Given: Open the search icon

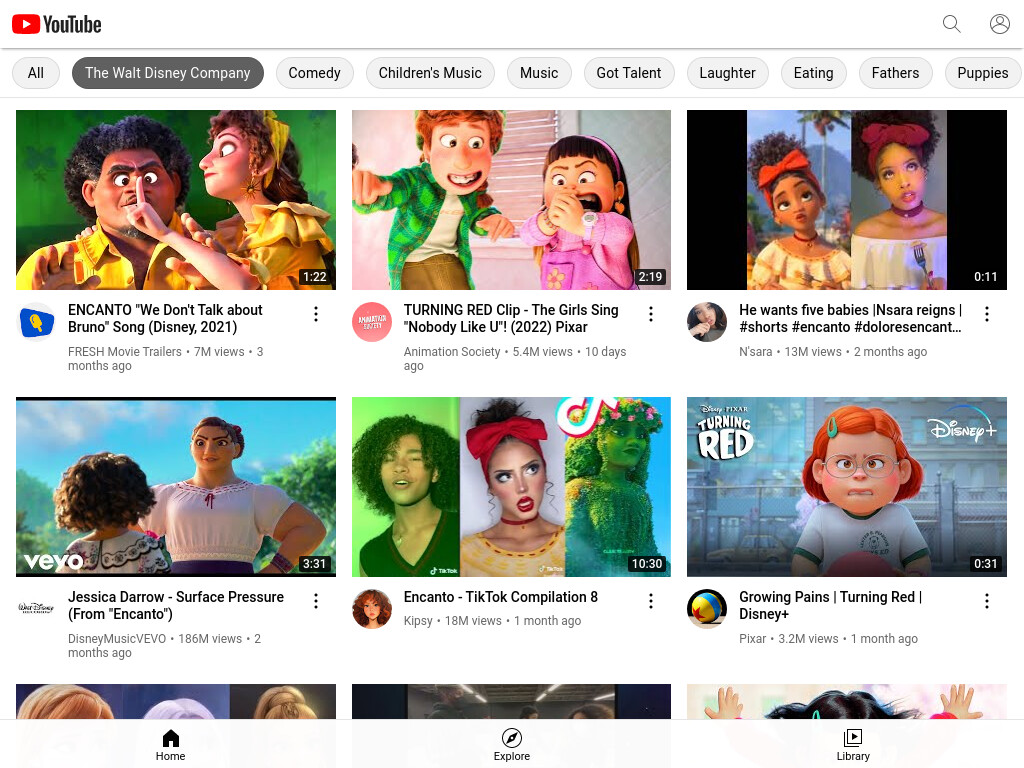Looking at the screenshot, I should 952,24.
